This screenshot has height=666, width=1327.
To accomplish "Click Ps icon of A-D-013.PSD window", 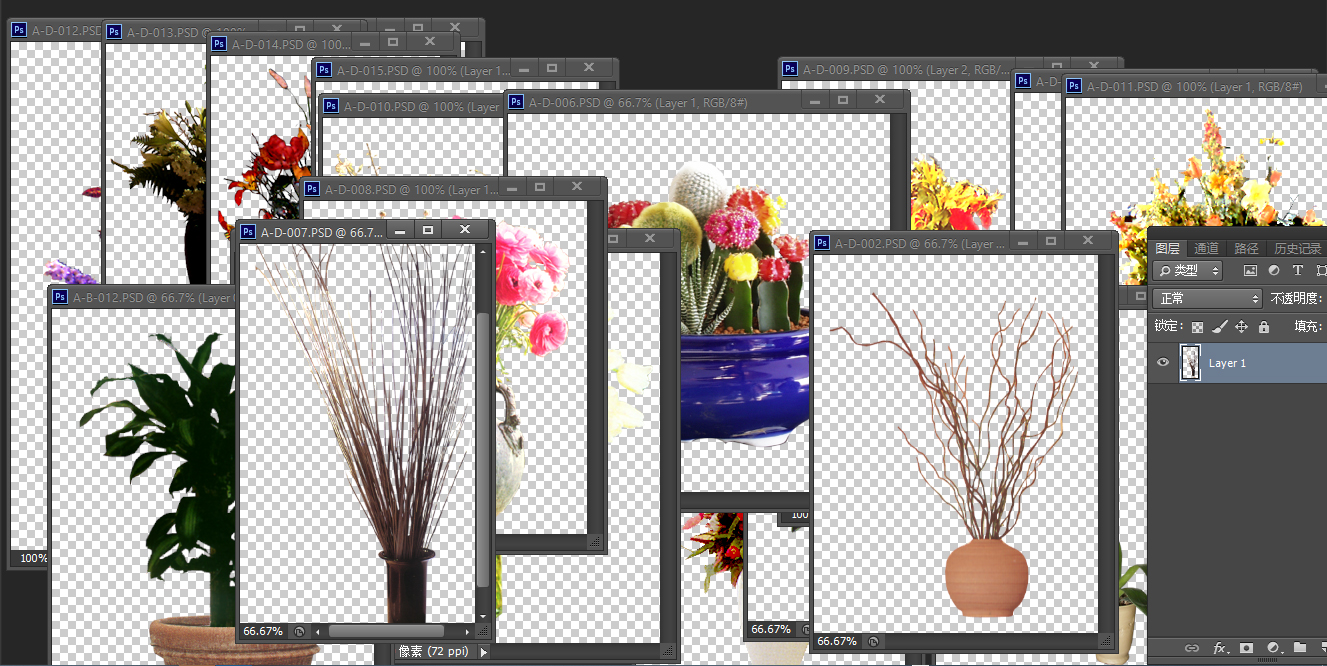I will [x=114, y=32].
